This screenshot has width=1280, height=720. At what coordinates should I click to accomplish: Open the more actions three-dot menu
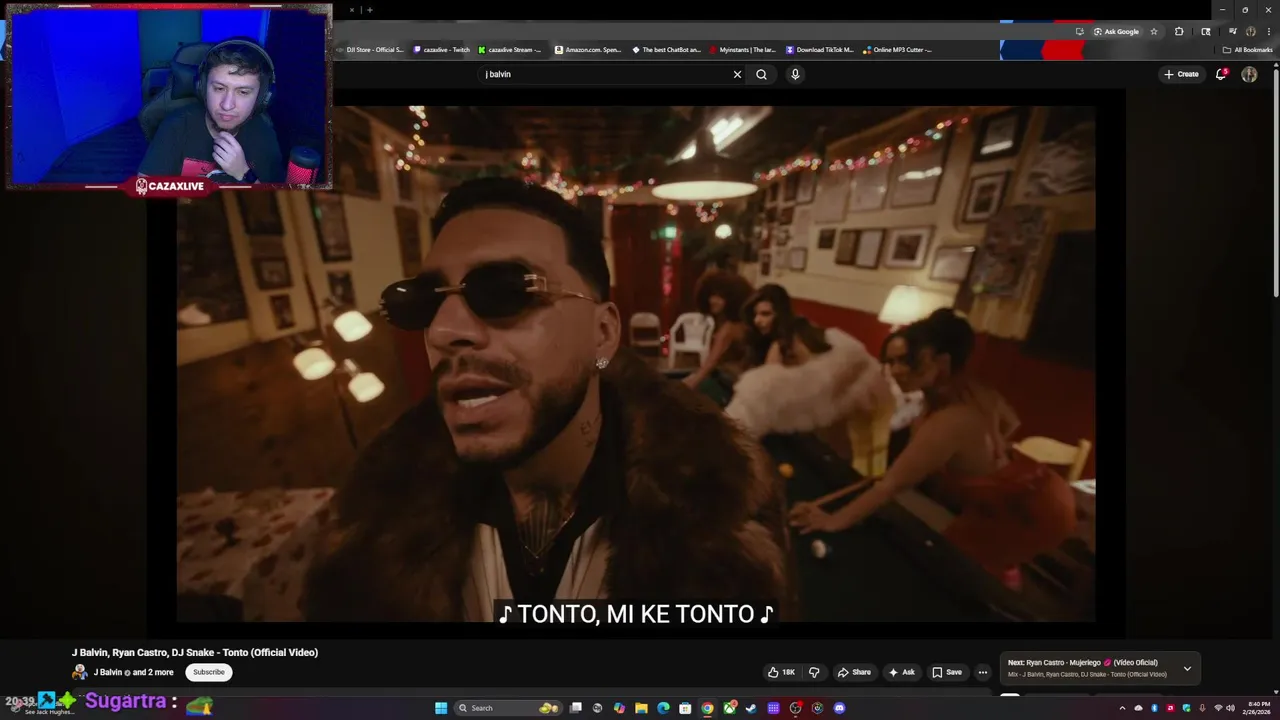coord(983,672)
